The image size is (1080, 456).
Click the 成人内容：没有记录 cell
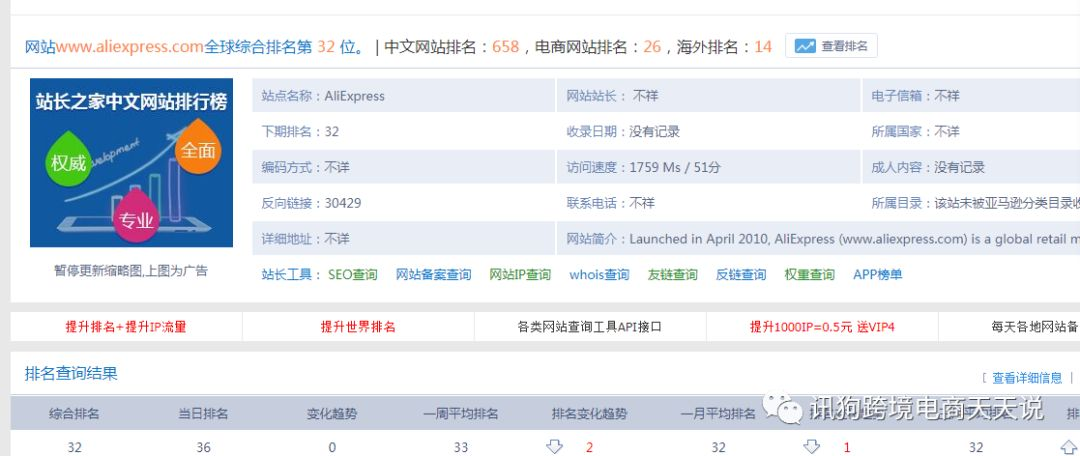point(971,167)
